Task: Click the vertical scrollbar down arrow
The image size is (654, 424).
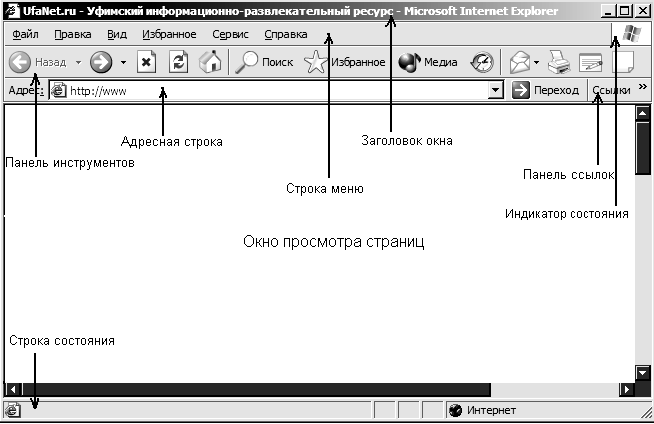Action: pyautogui.click(x=642, y=372)
